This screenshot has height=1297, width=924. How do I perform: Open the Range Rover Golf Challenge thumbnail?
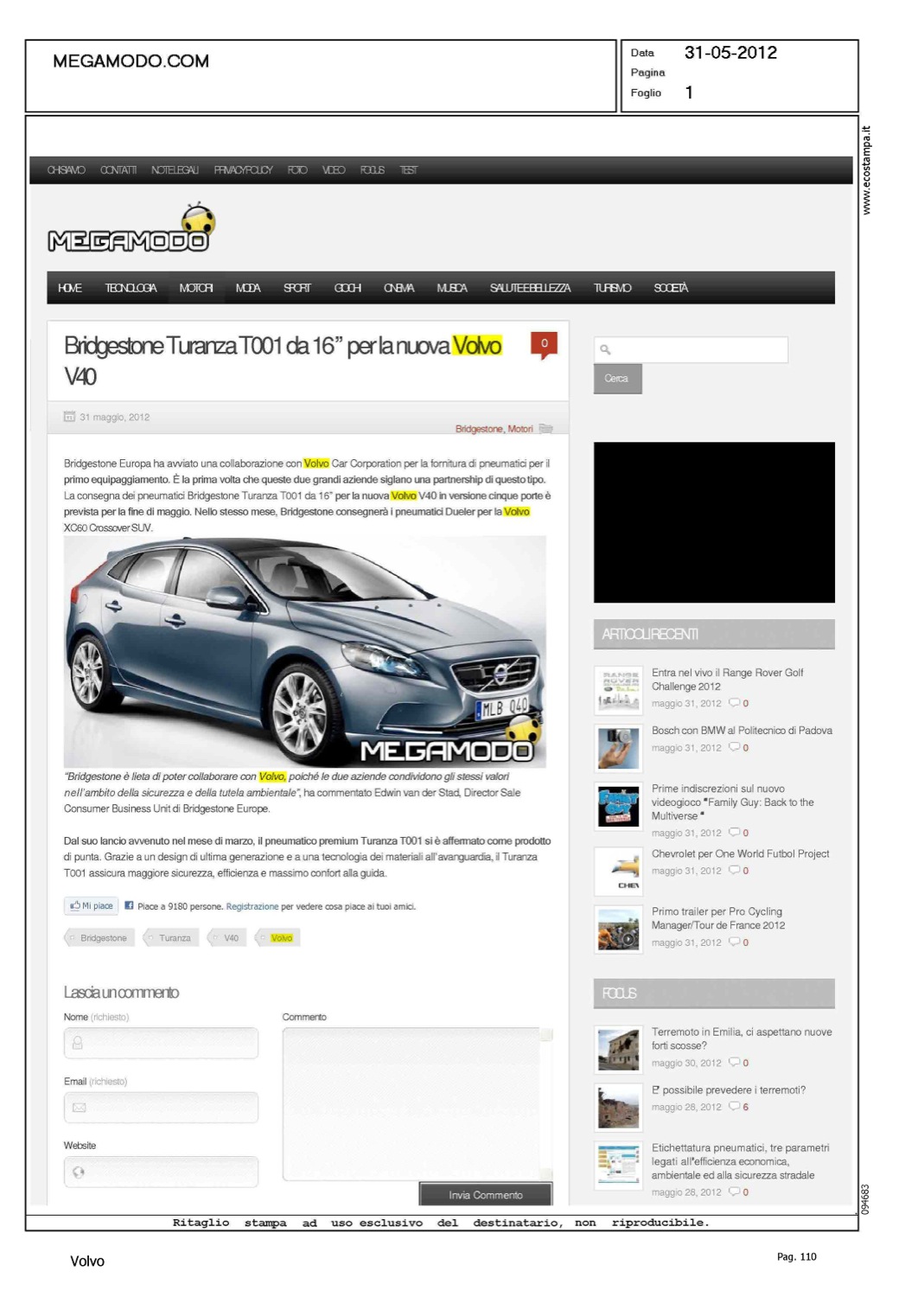pyautogui.click(x=618, y=688)
